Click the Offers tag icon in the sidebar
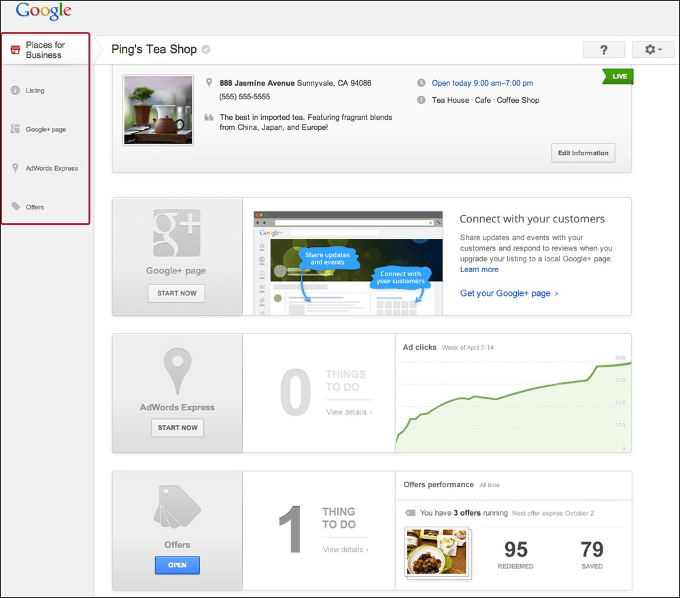This screenshot has width=680, height=598. [16, 206]
